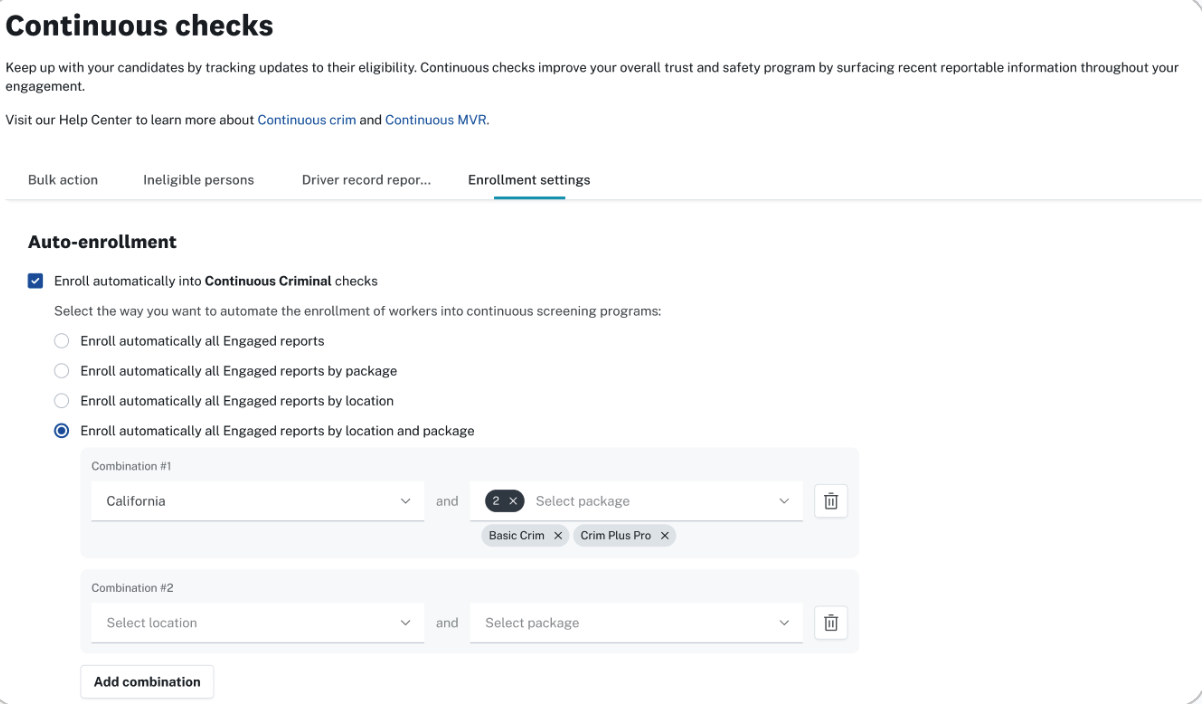Viewport: 1202px width, 704px height.
Task: Expand Combination #1 package dropdown chevron
Action: (784, 501)
